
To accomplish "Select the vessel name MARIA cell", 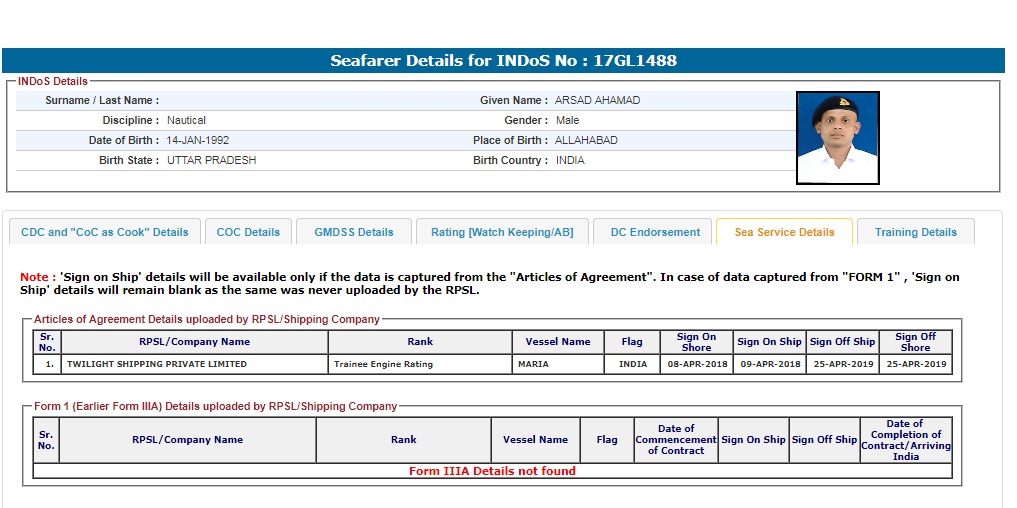I will (533, 364).
